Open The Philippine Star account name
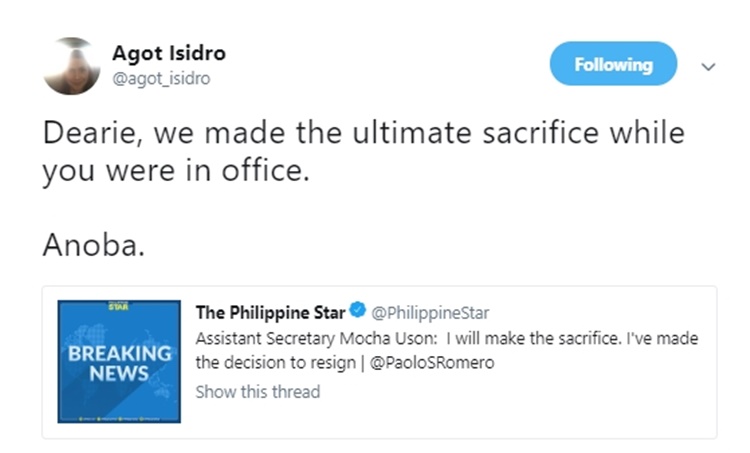 coord(270,313)
